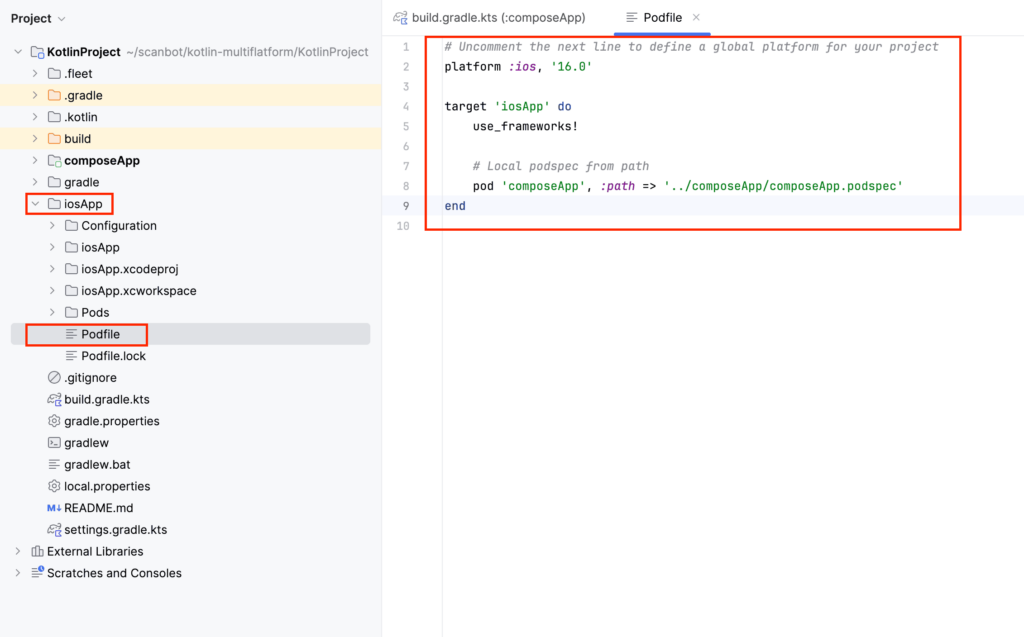
Task: Expand External Libraries
Action: 16,551
